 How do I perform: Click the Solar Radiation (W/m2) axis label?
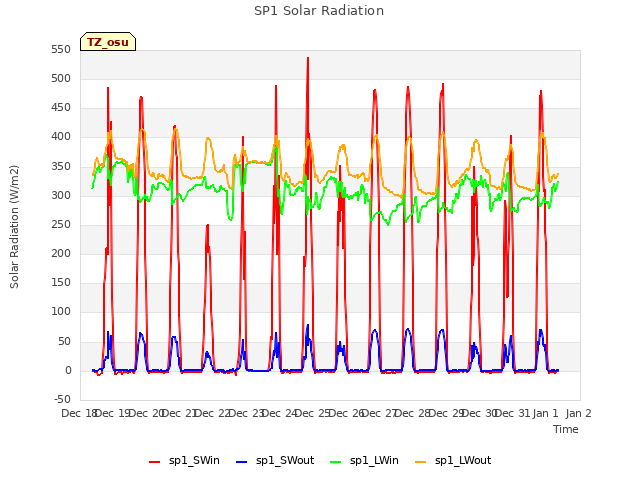(x=14, y=227)
